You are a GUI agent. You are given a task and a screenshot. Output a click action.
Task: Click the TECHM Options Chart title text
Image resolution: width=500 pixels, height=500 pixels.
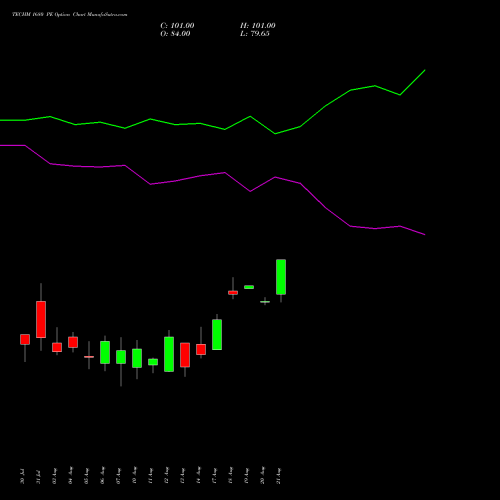click(70, 15)
